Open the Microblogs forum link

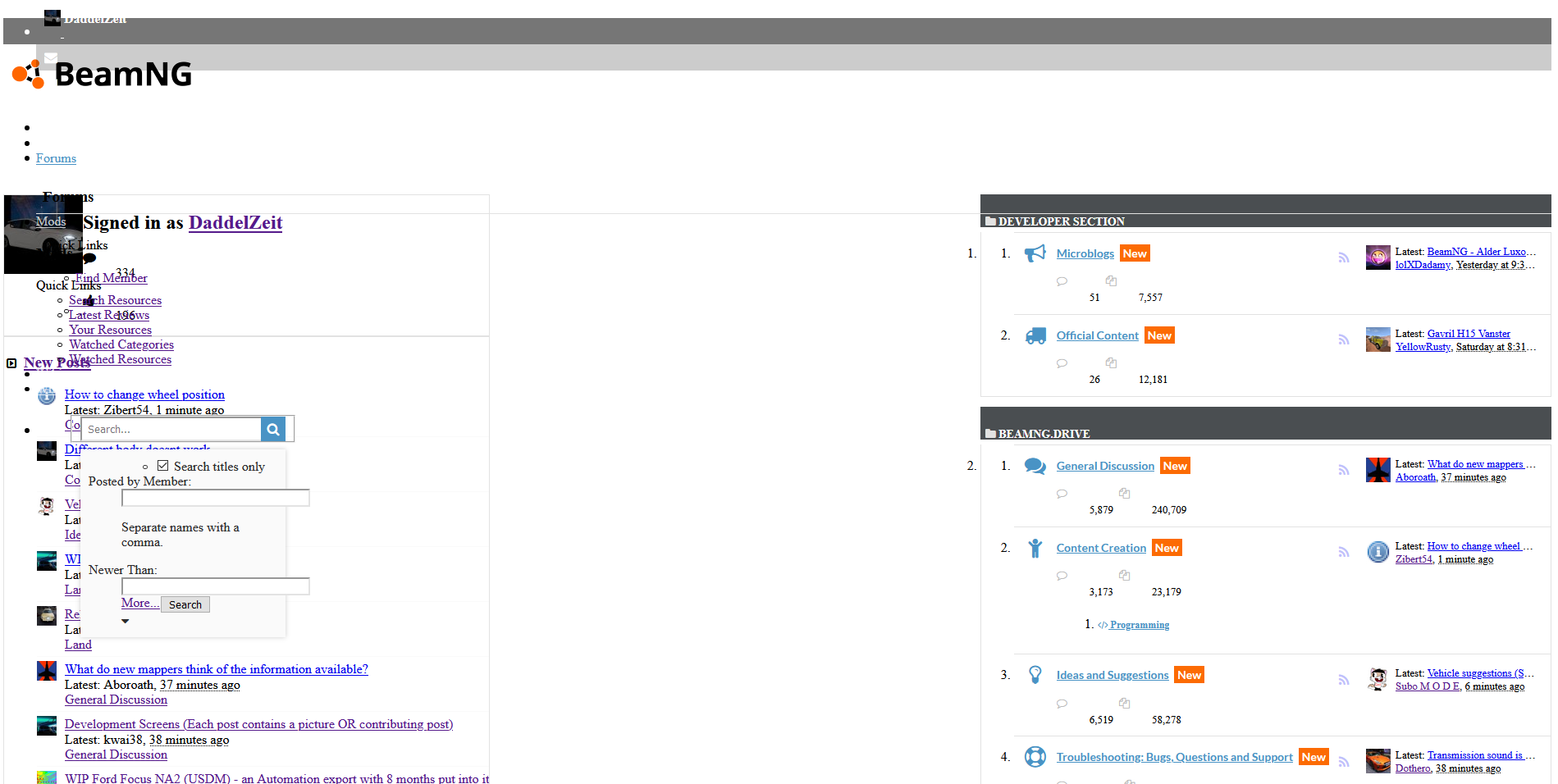1085,253
